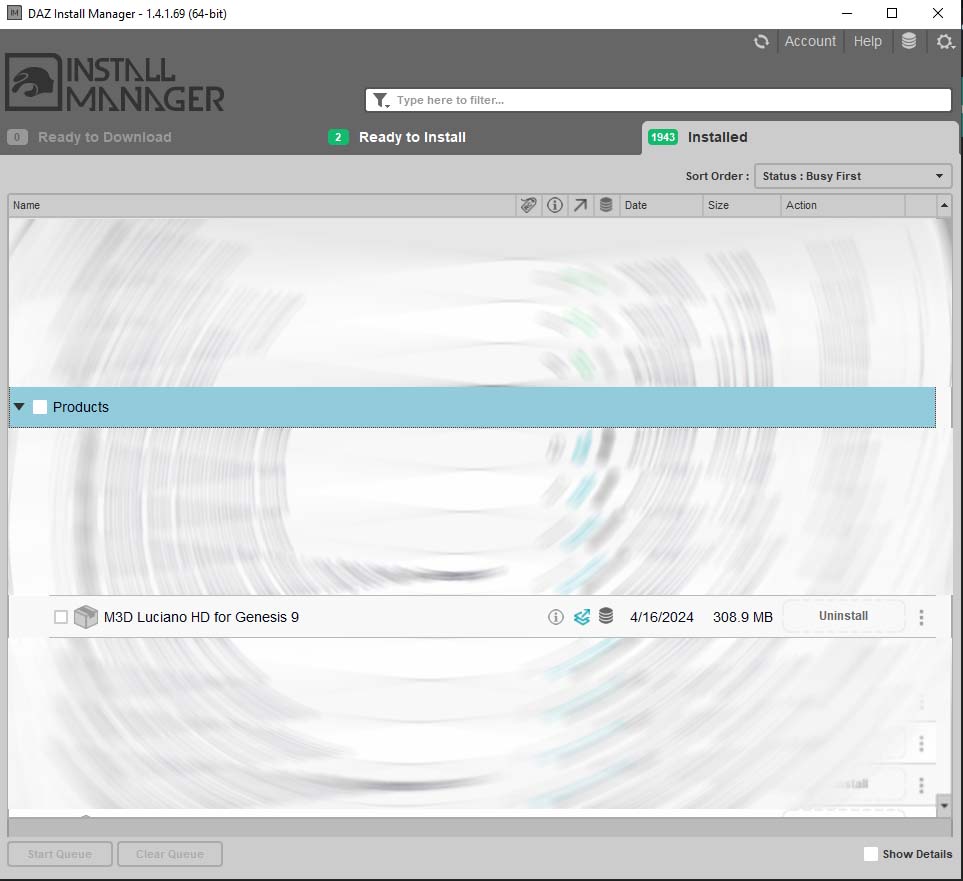The width and height of the screenshot is (963, 881).
Task: Click the DAZ Install Manager logo
Action: [x=115, y=82]
